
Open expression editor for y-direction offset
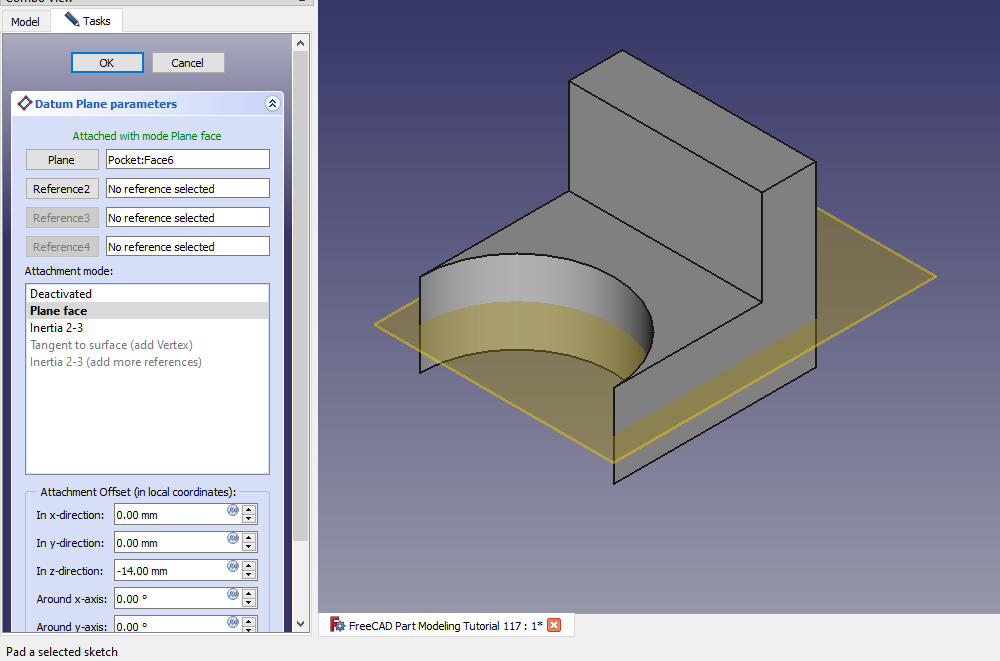(x=233, y=538)
